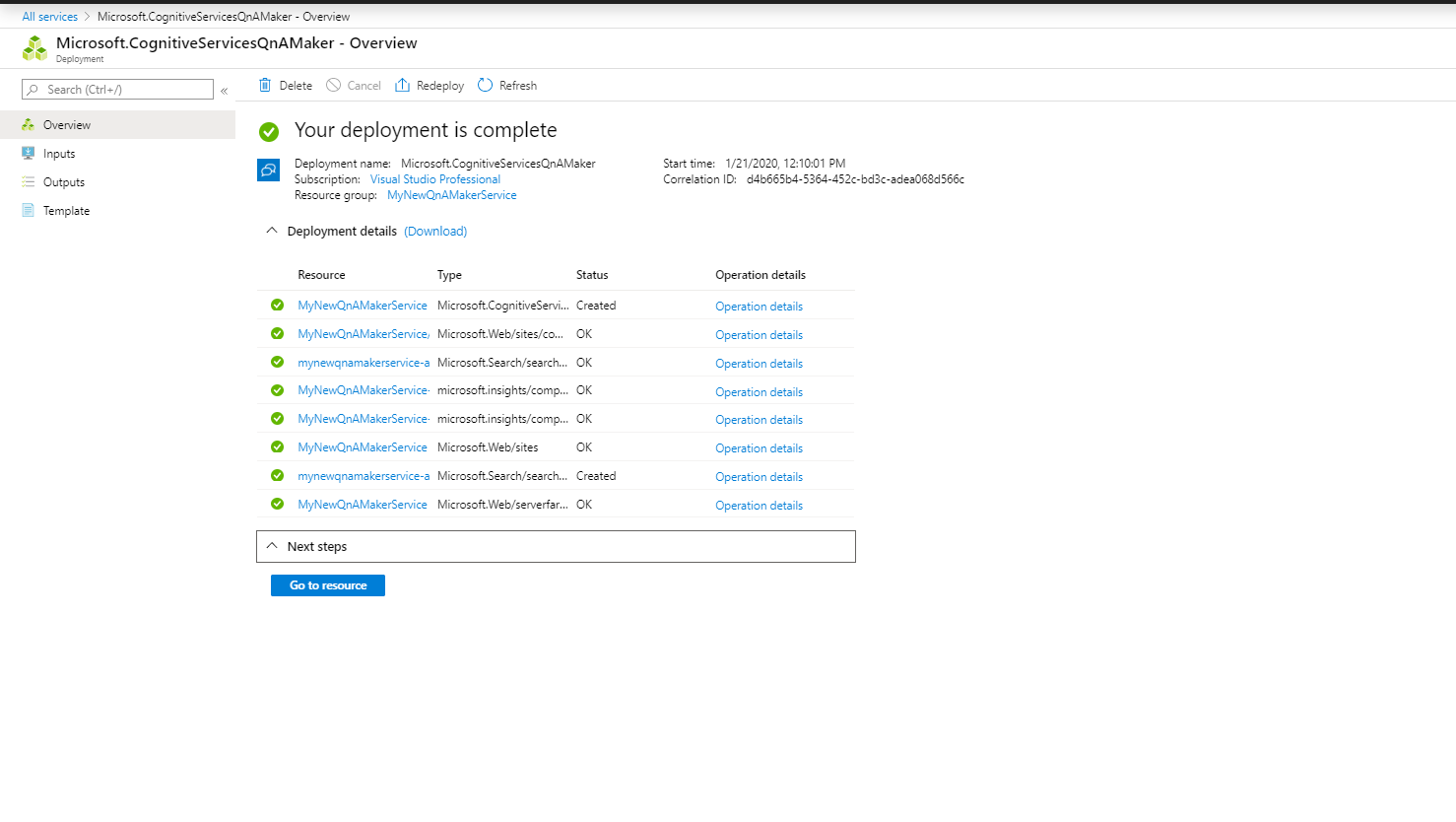Click the deployment cubes icon in header
This screenshot has height=822, width=1456.
[x=34, y=48]
